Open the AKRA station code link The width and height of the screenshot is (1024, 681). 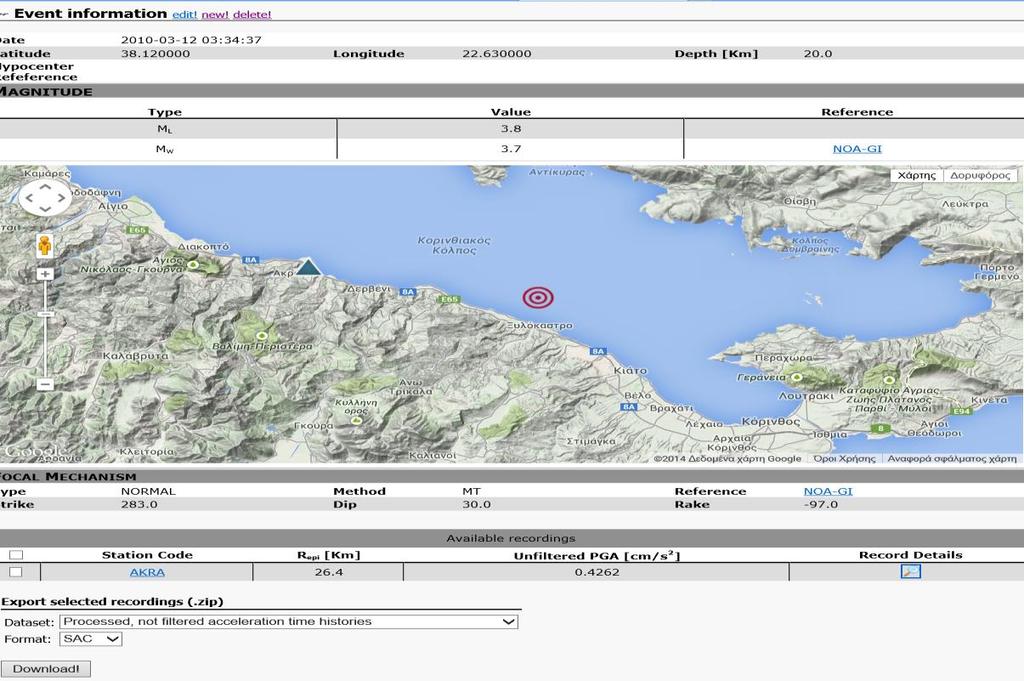(147, 572)
